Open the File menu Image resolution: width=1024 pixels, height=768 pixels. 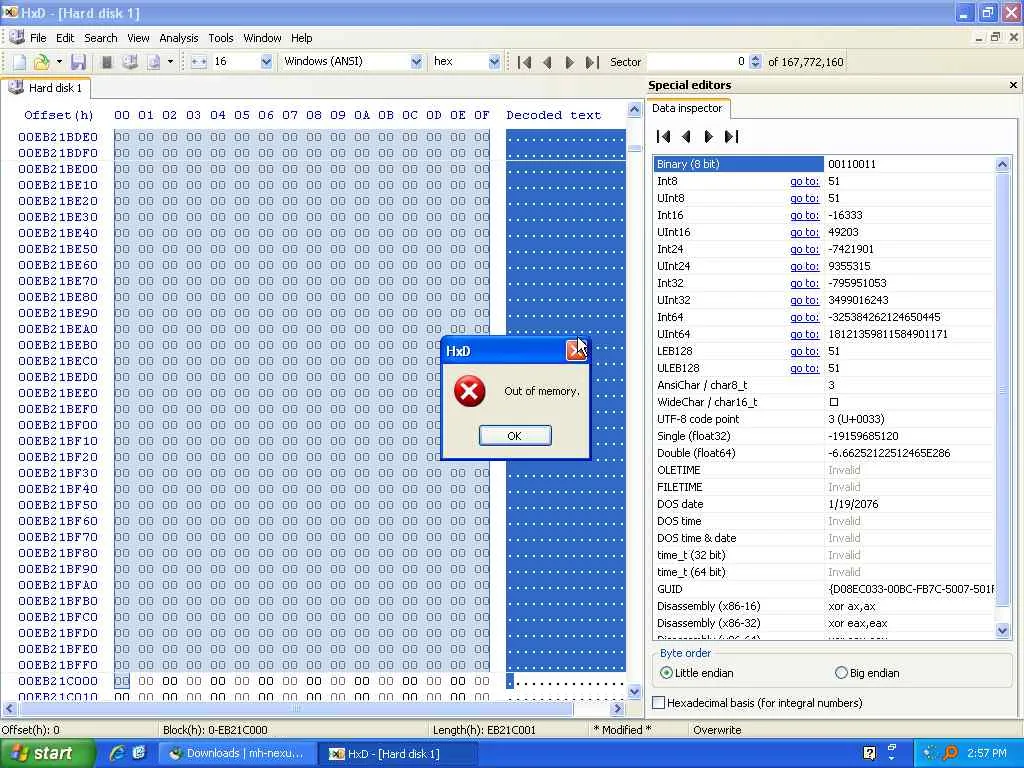coord(38,38)
